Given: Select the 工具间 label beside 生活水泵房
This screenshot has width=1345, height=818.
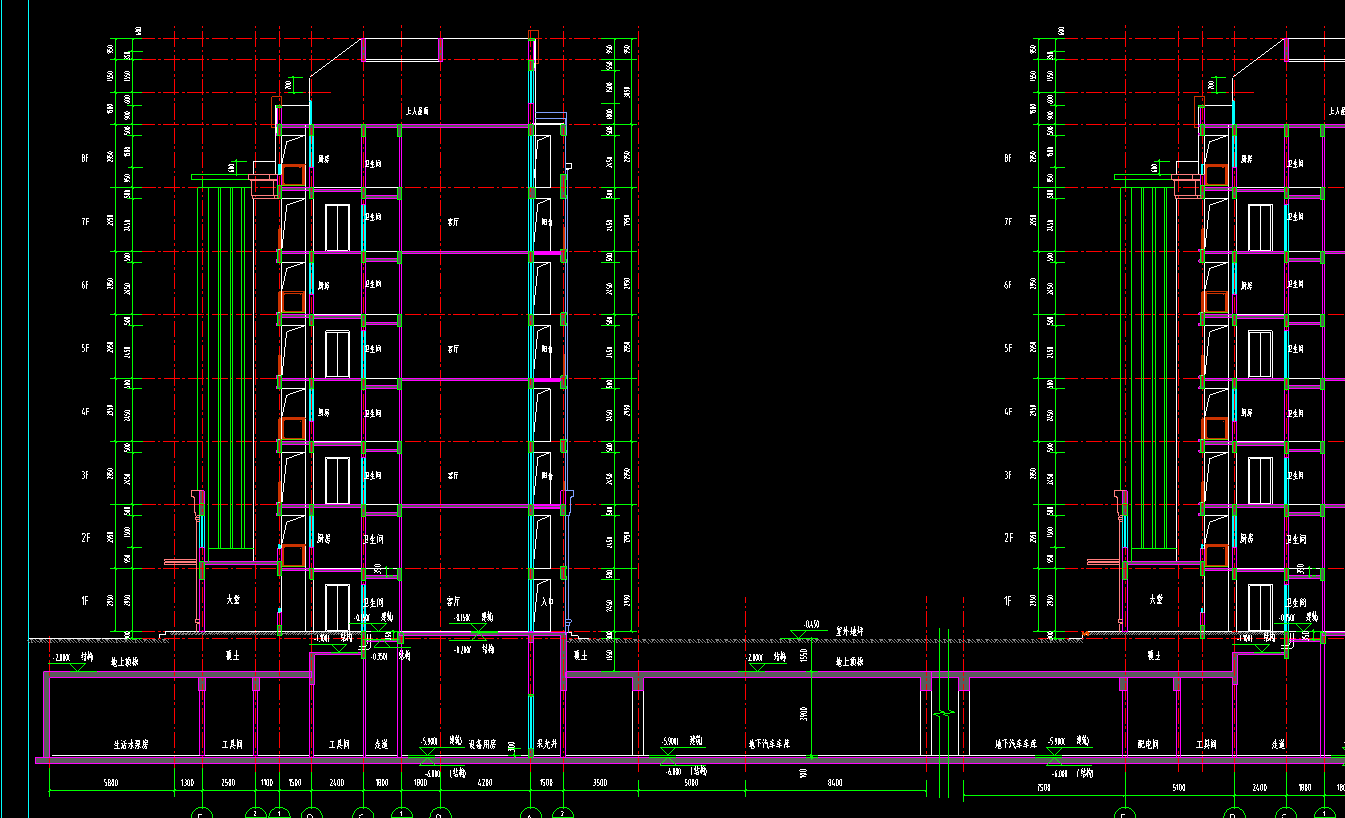Looking at the screenshot, I should click(x=231, y=745).
